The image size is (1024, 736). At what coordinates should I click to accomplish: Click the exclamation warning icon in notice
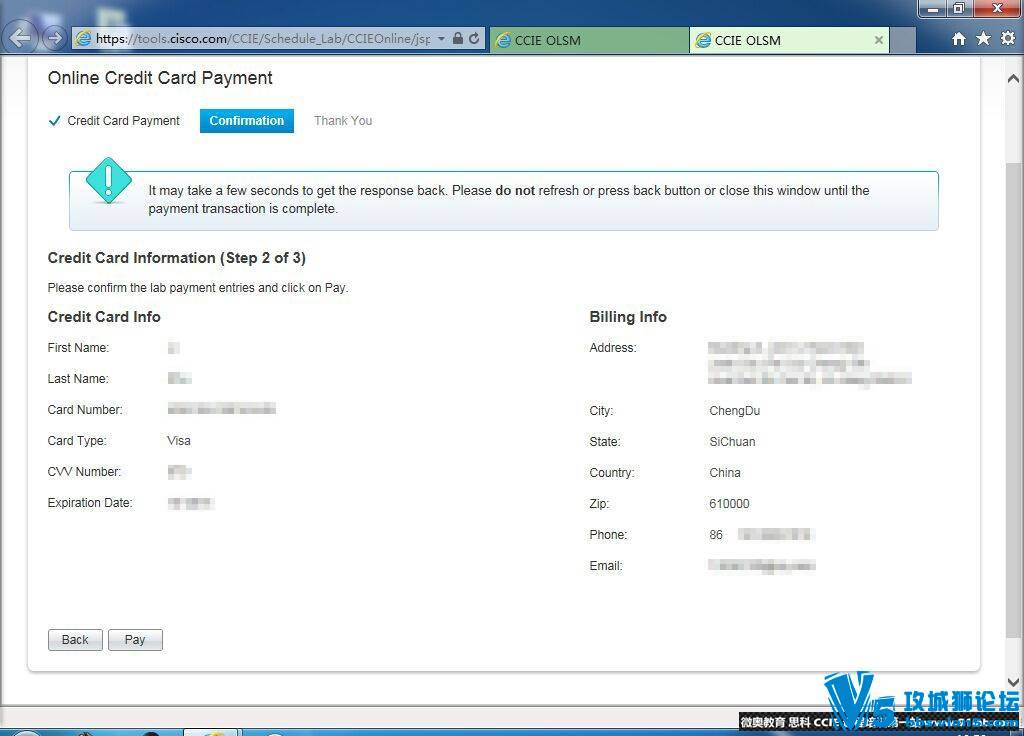[x=108, y=180]
